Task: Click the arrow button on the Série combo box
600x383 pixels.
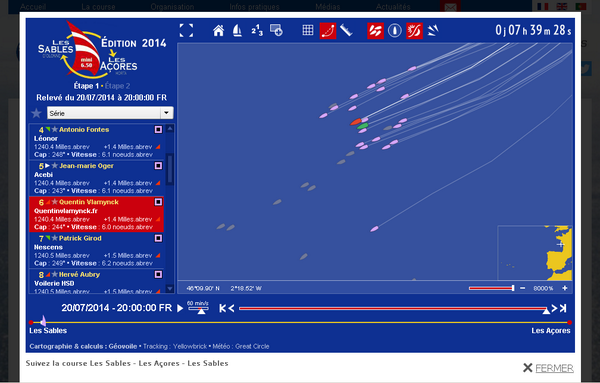Action: click(x=166, y=113)
